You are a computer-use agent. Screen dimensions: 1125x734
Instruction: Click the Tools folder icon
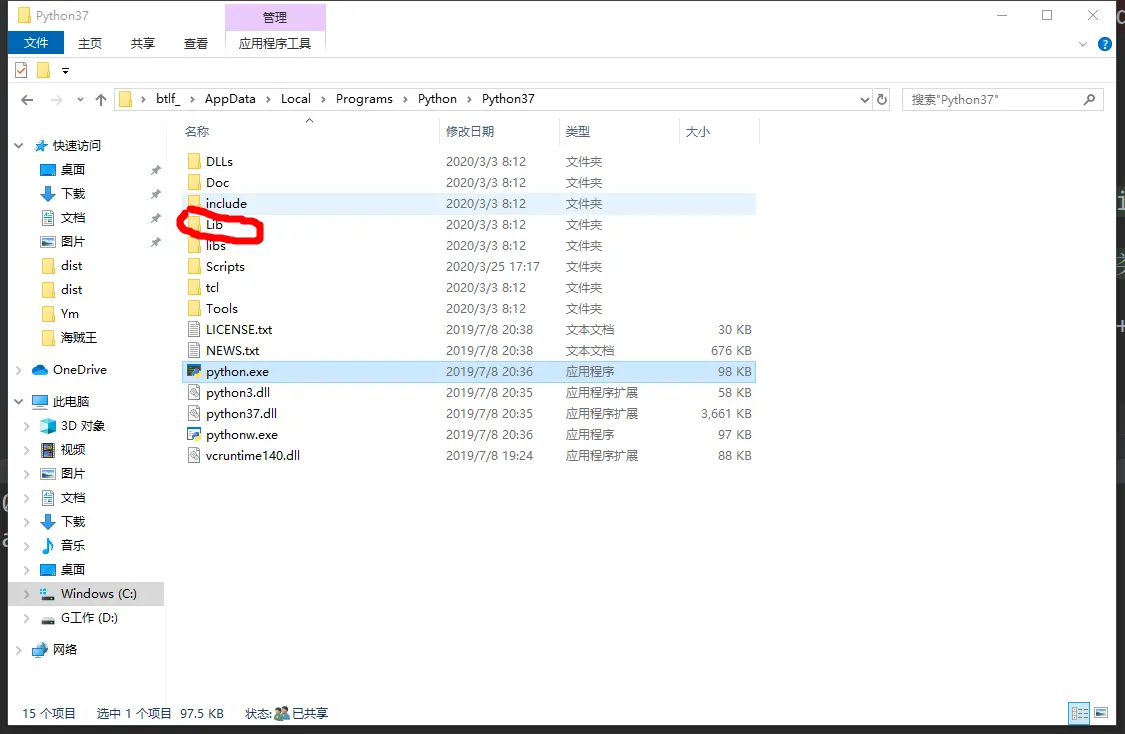click(x=194, y=309)
